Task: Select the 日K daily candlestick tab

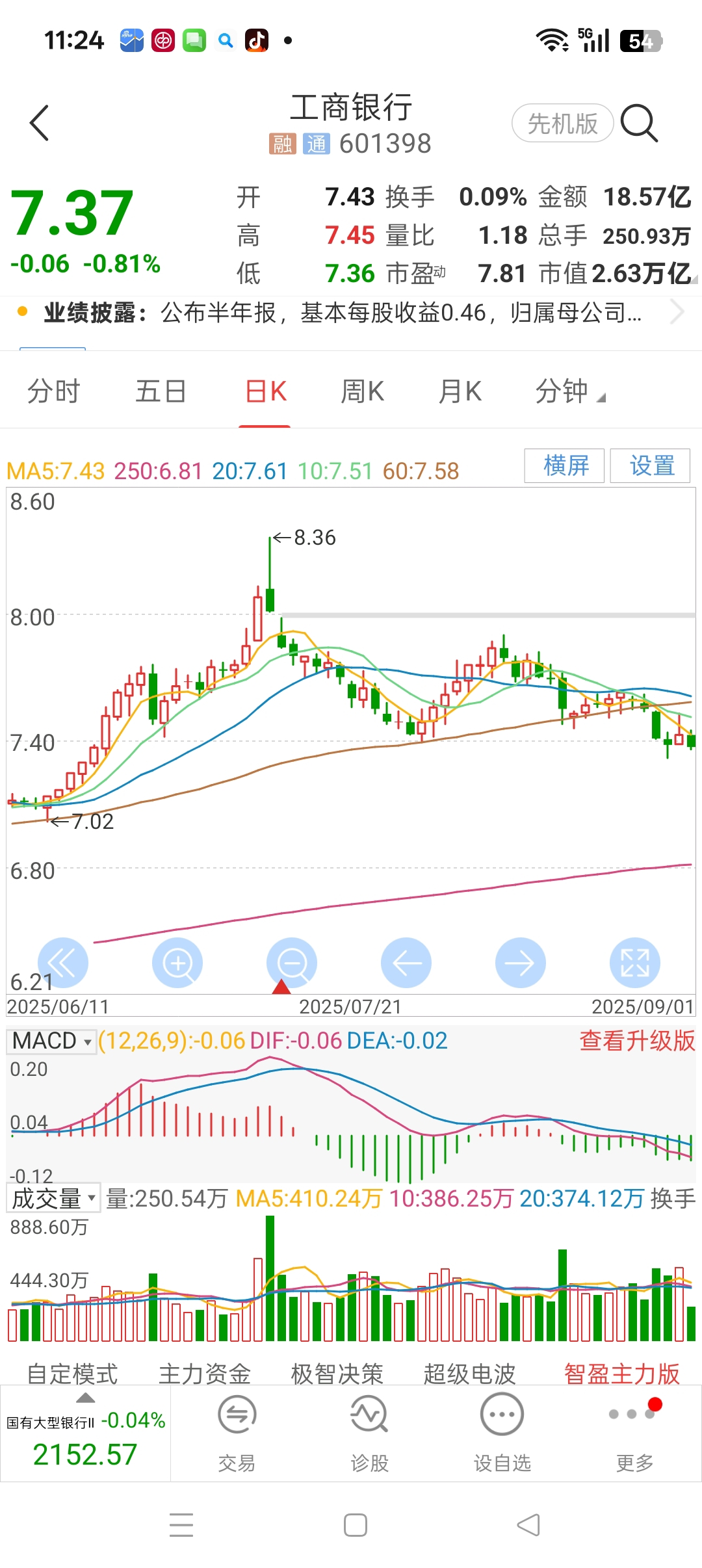Action: (x=265, y=392)
